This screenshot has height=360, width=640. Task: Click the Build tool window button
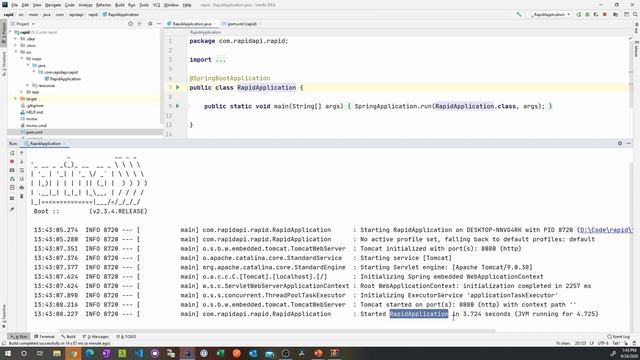tap(69, 337)
